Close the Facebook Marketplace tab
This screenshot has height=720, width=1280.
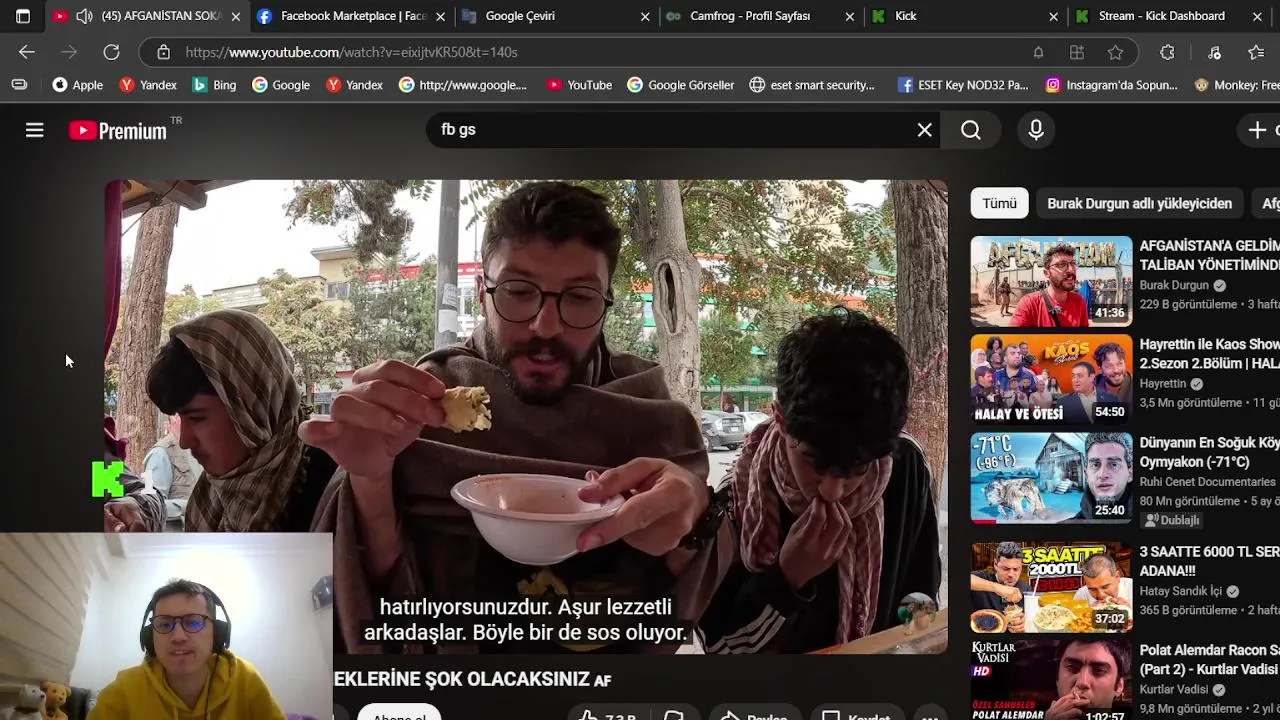[x=440, y=17]
